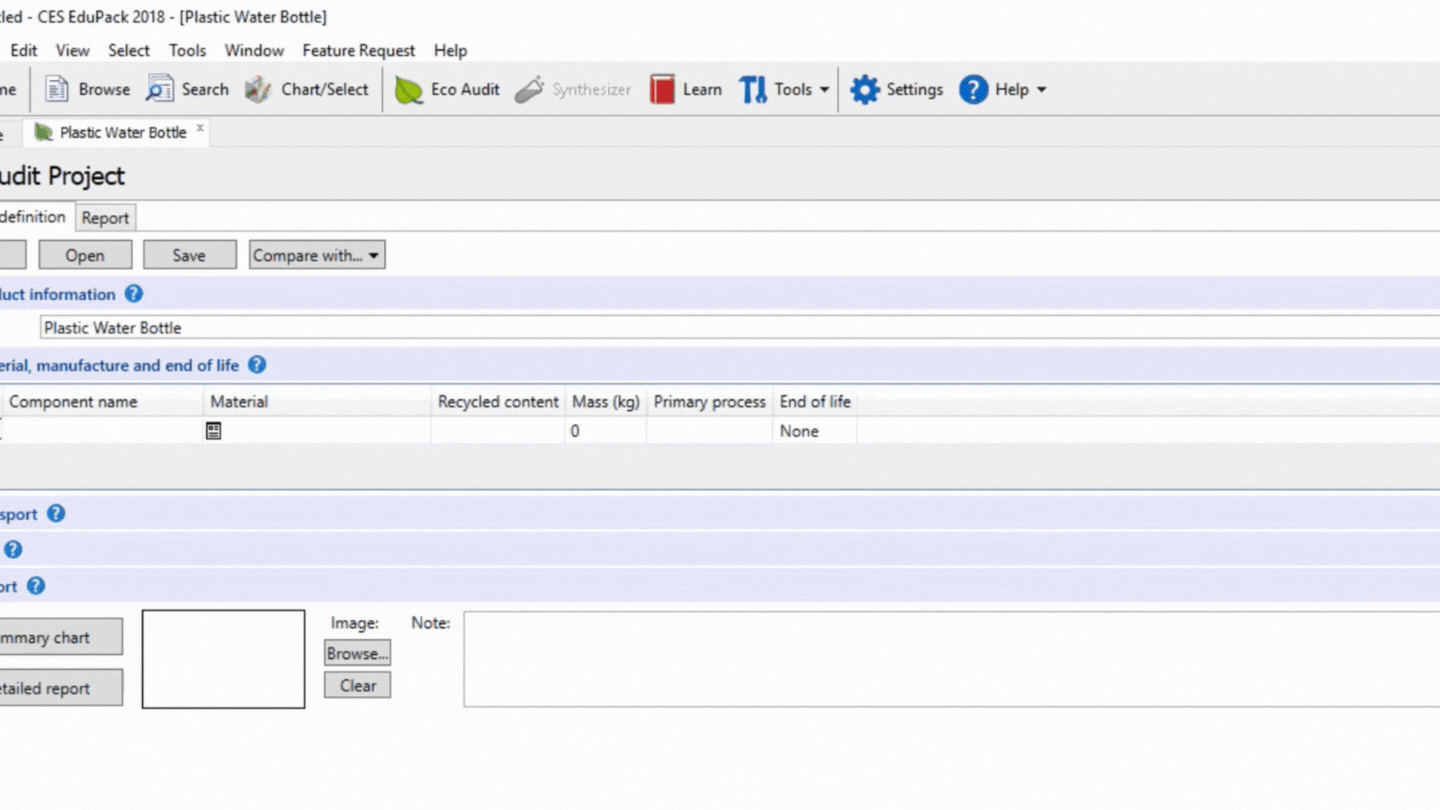1440x810 pixels.
Task: Click the Save button
Action: click(x=189, y=255)
